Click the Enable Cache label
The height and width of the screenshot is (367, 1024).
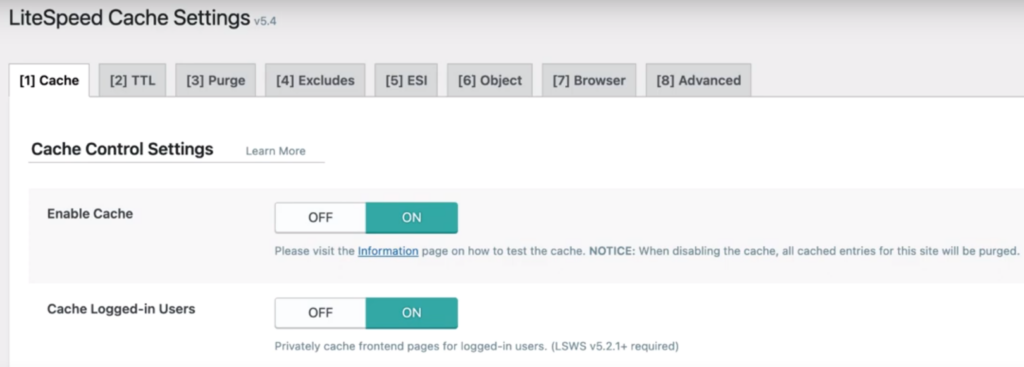point(90,214)
